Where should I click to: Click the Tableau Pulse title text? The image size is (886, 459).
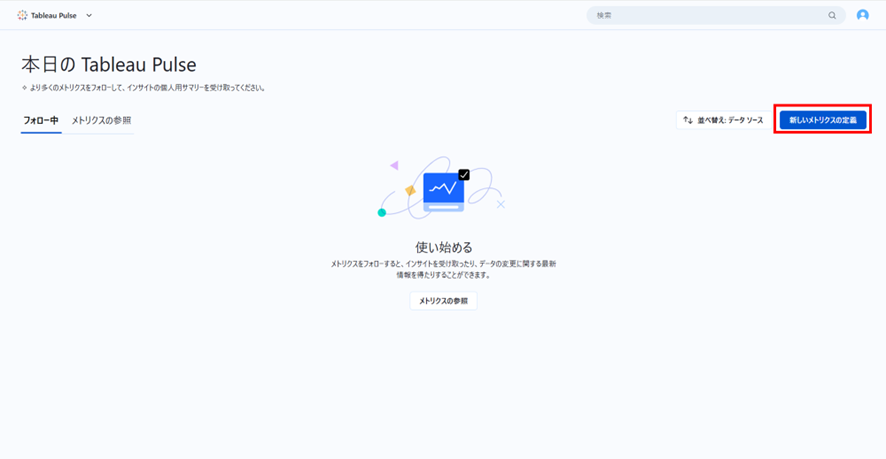[x=54, y=15]
